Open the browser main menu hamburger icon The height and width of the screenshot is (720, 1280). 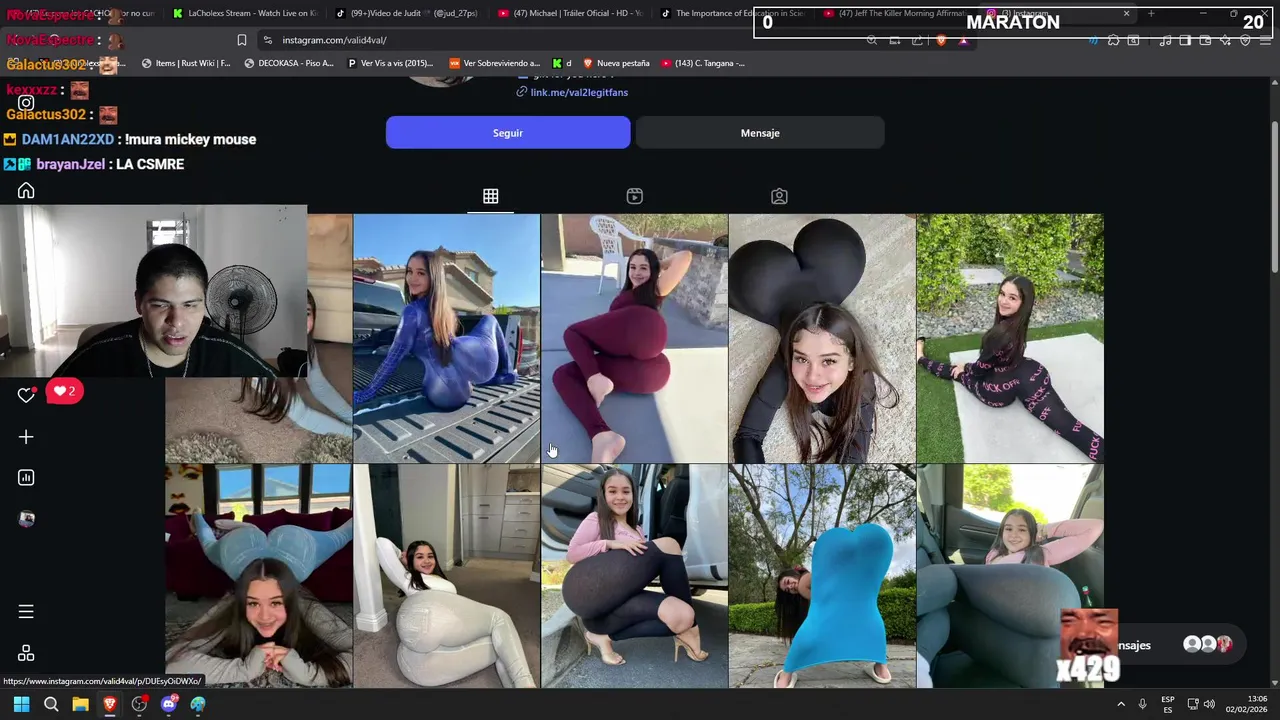[x=1265, y=40]
